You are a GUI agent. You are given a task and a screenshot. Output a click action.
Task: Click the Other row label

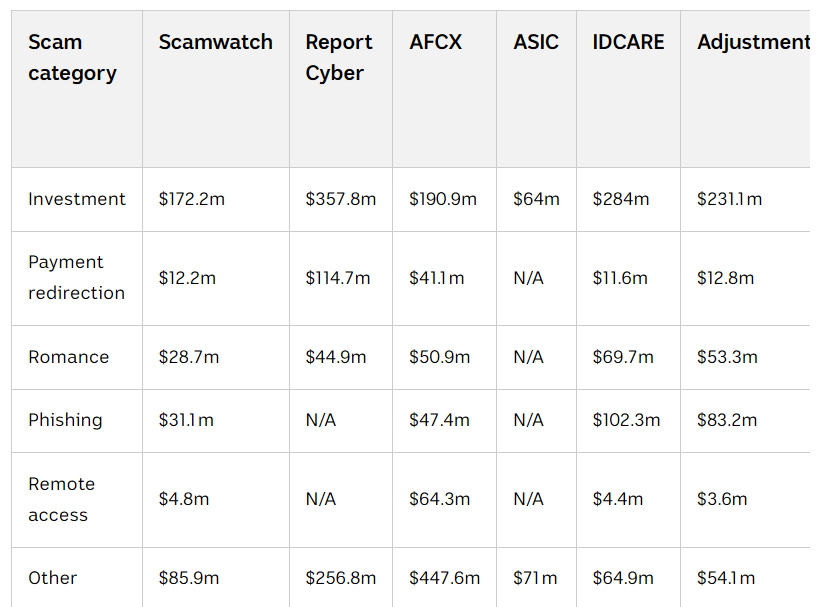pos(52,578)
